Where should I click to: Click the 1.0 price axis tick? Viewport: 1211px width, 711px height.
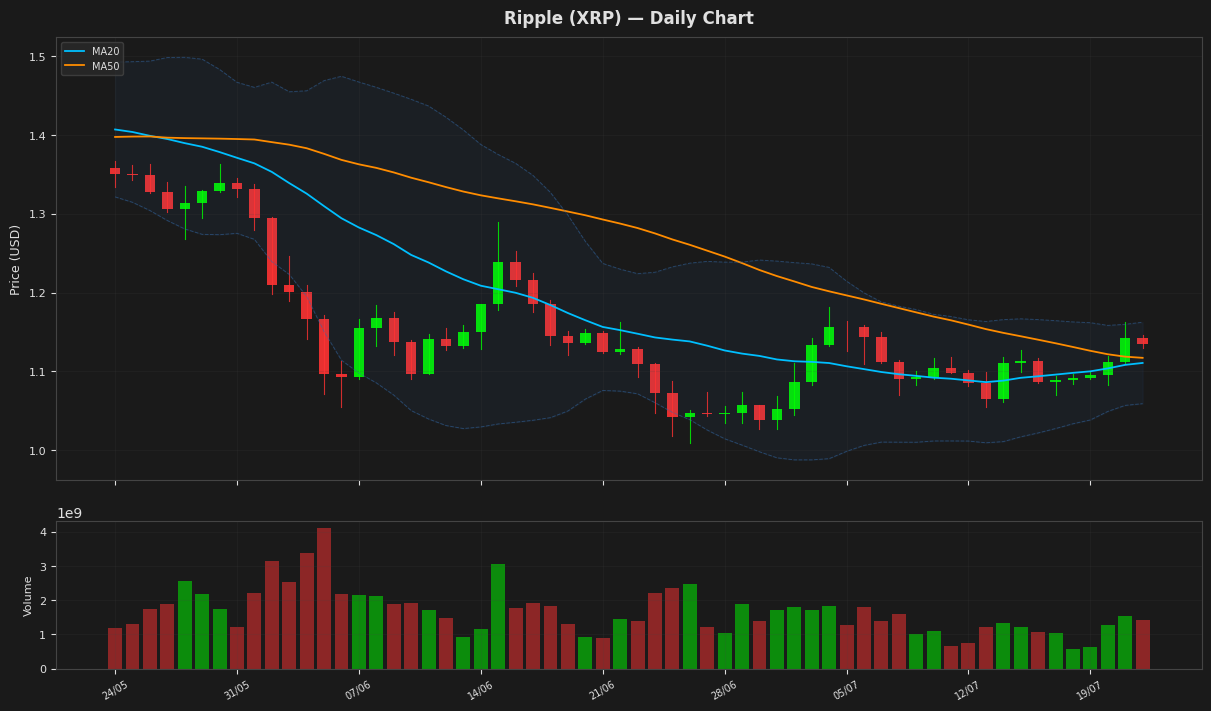coord(37,451)
